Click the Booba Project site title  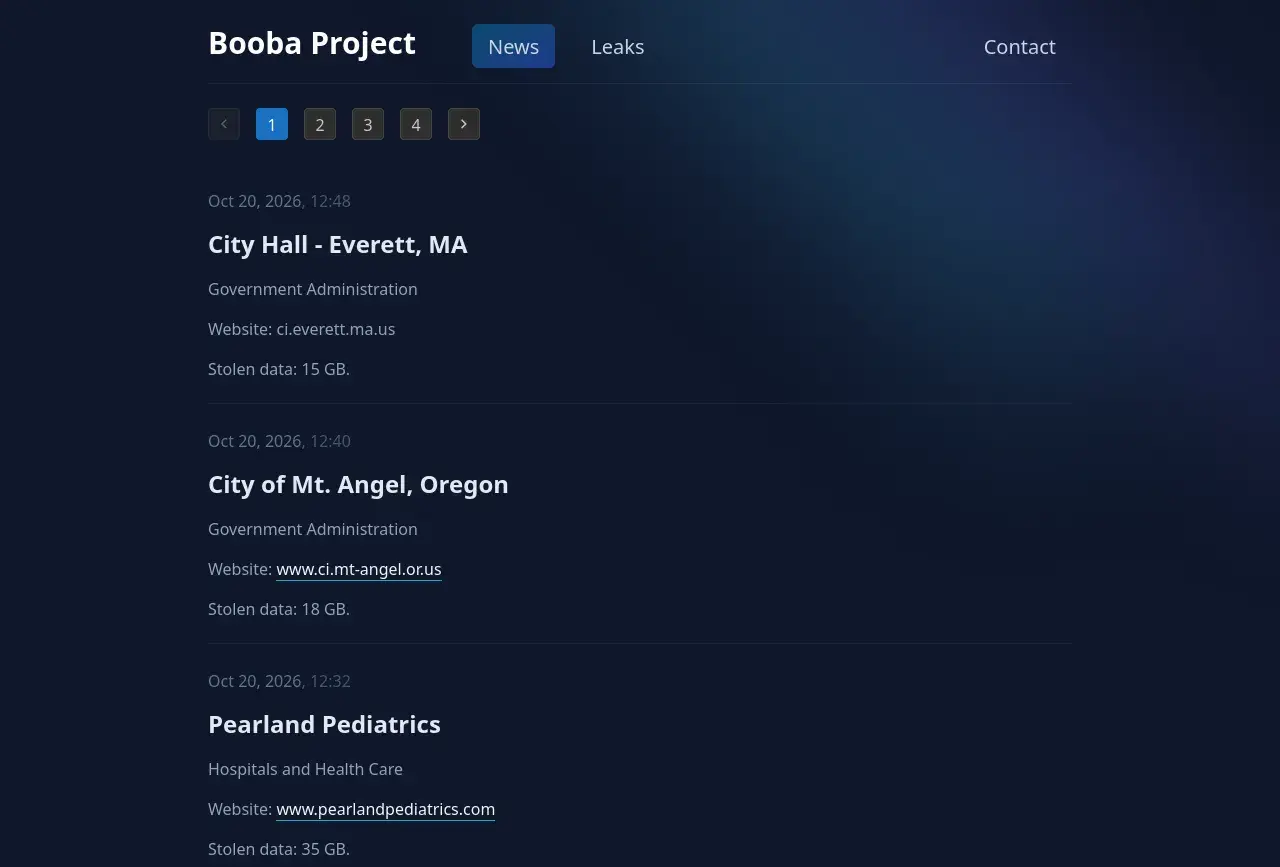pyautogui.click(x=312, y=43)
